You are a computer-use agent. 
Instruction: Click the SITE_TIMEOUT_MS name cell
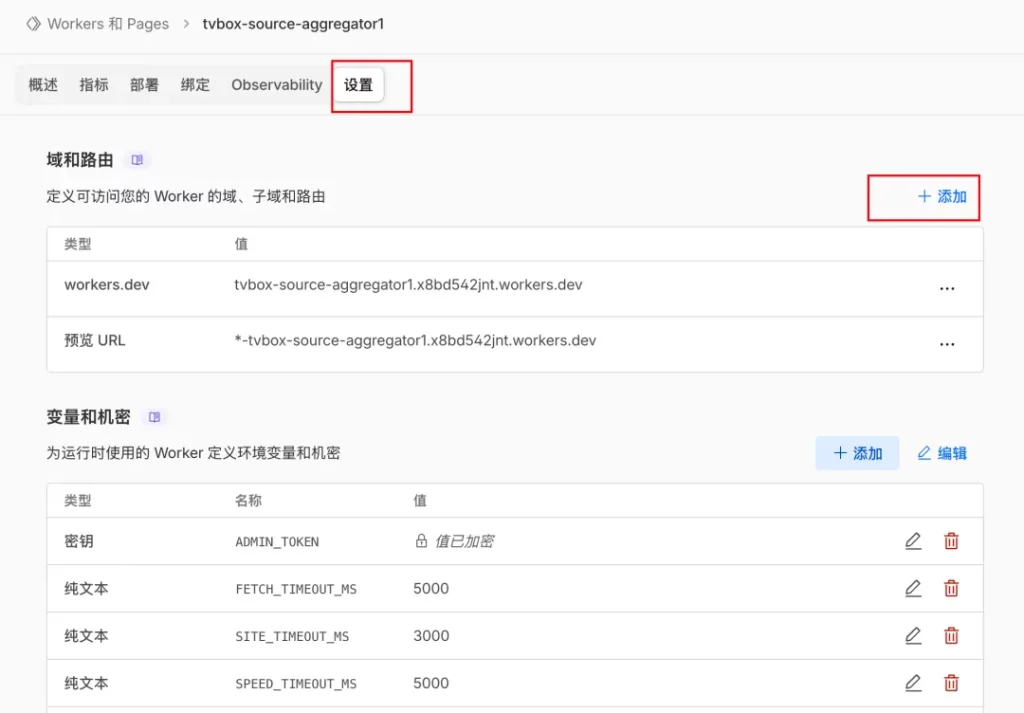[x=292, y=637]
